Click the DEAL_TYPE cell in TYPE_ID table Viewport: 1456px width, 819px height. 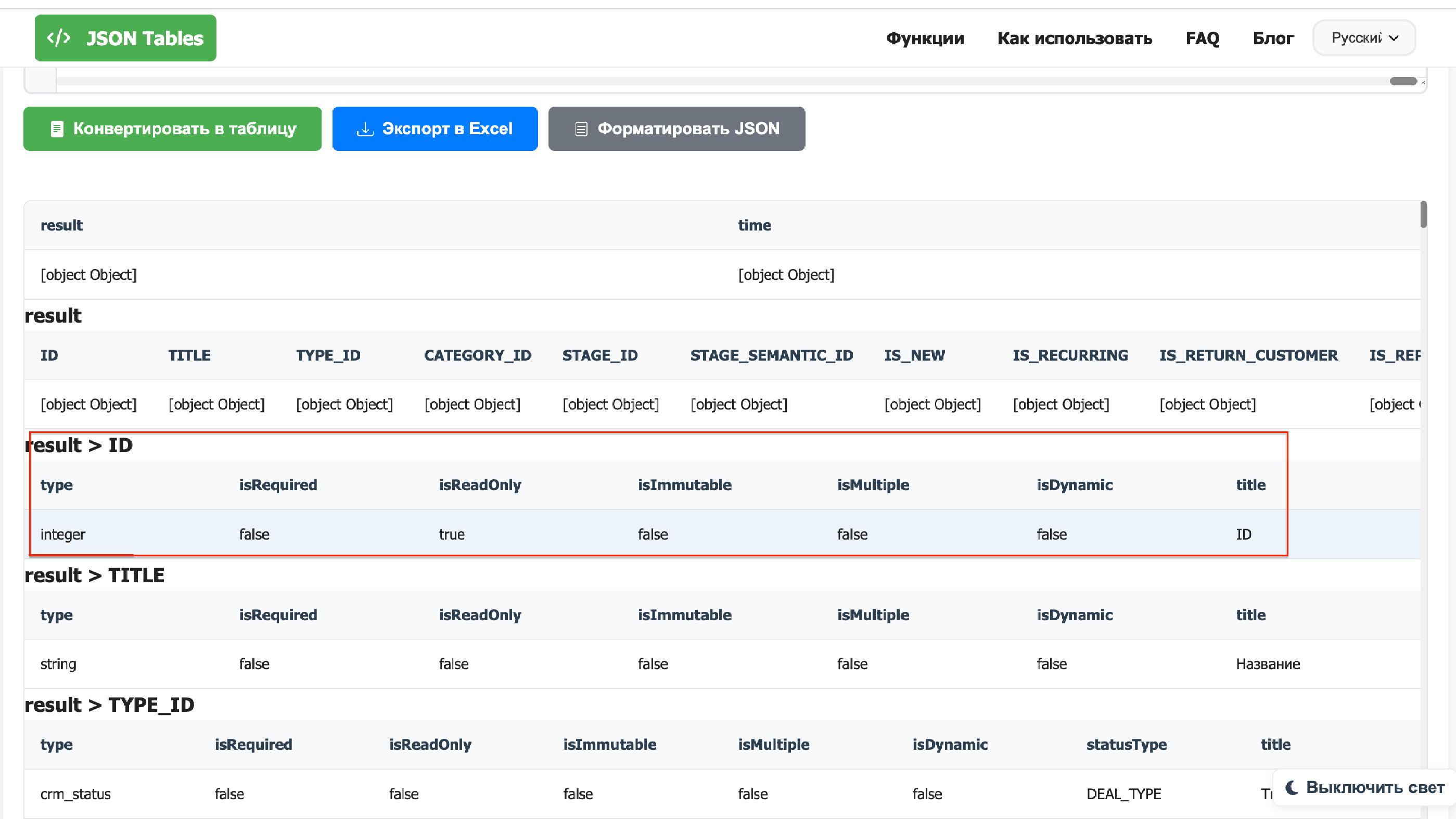pos(1123,794)
